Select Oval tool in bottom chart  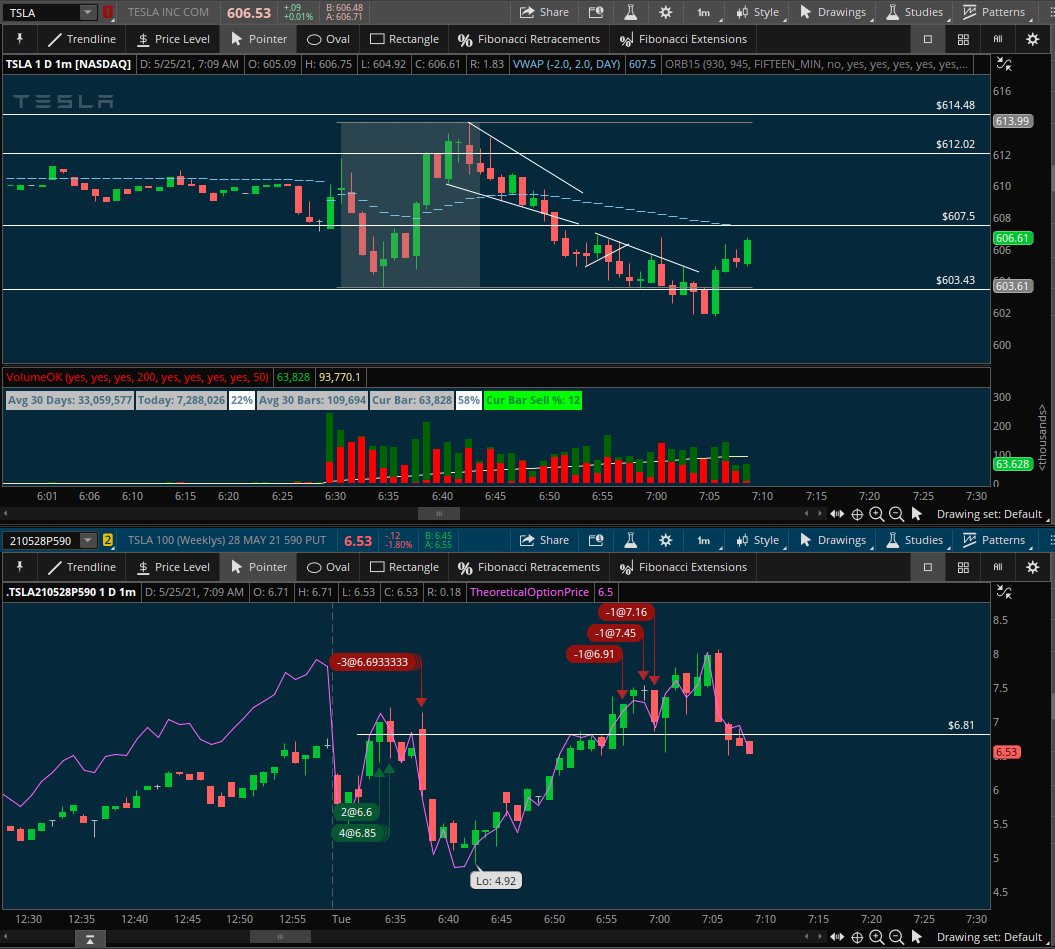click(328, 567)
